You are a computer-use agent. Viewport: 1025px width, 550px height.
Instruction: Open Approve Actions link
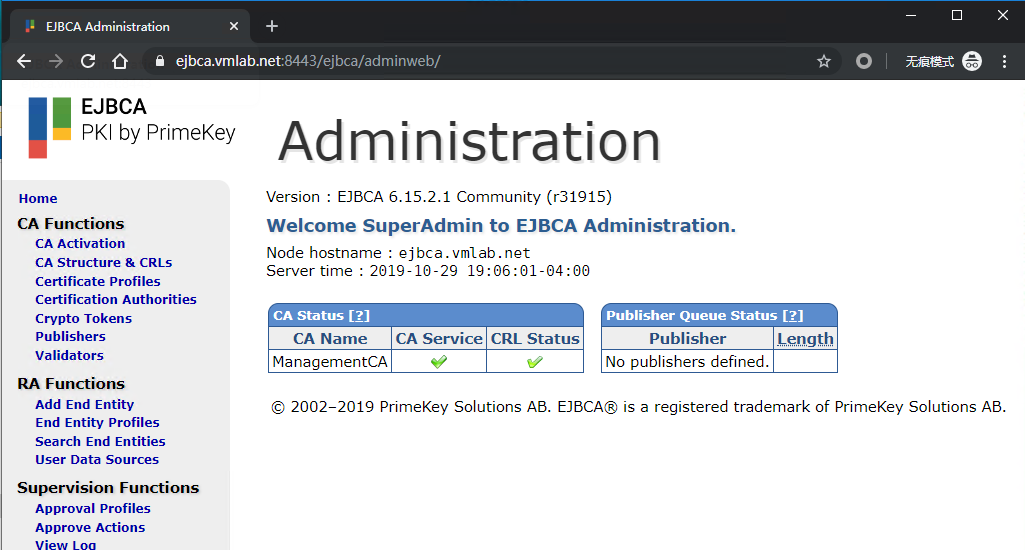coord(90,527)
